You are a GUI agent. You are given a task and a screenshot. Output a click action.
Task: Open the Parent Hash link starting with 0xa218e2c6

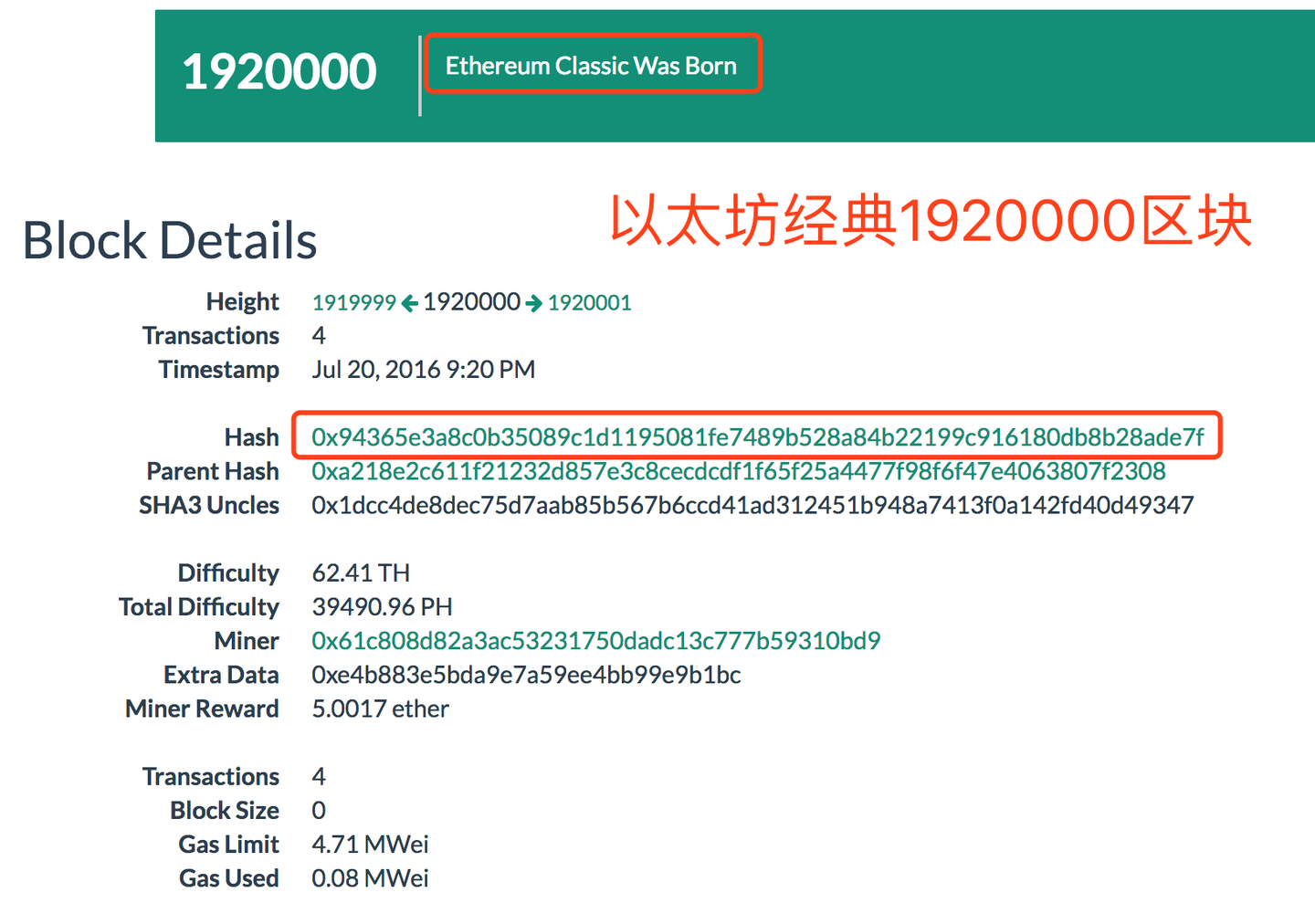(739, 471)
